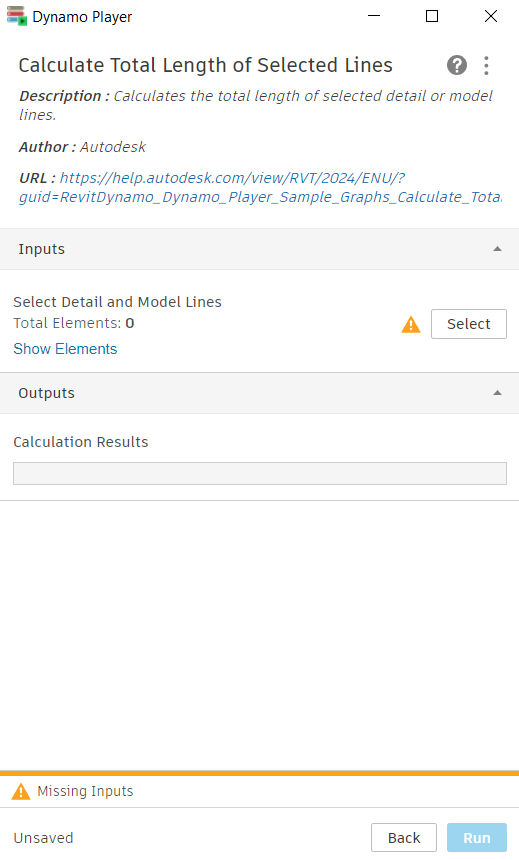This screenshot has width=519, height=860.
Task: Open the help question mark icon
Action: tap(456, 65)
